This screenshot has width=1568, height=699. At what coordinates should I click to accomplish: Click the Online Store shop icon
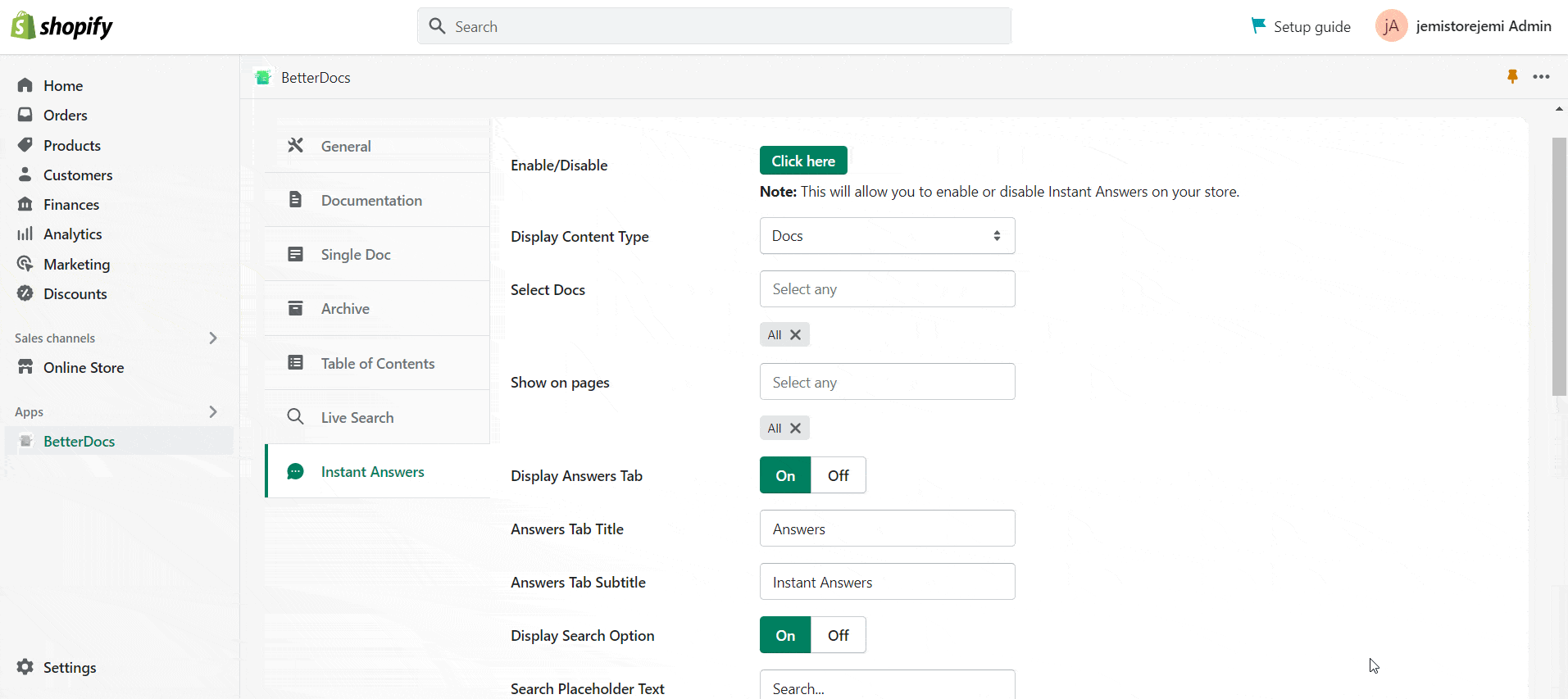[x=25, y=367]
